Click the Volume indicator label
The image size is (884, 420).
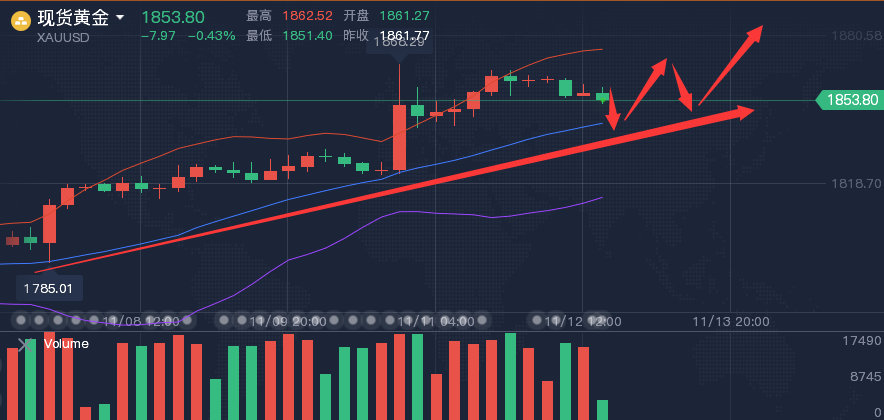(x=66, y=344)
